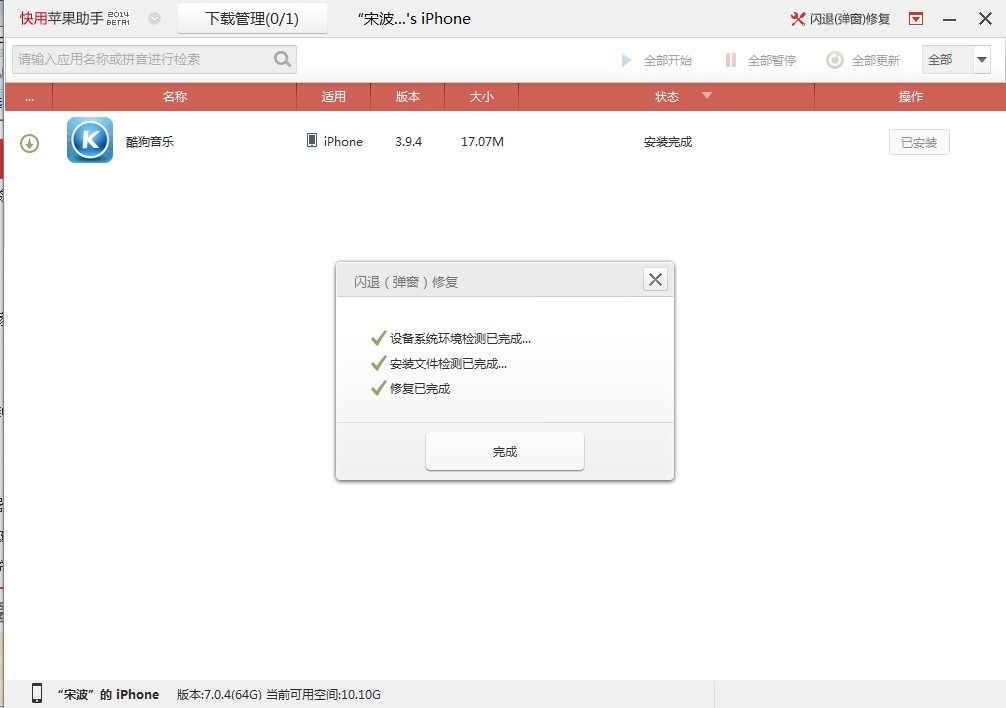Click the 设备系统环境检测已完成... text
The image size is (1006, 708).
tap(460, 339)
